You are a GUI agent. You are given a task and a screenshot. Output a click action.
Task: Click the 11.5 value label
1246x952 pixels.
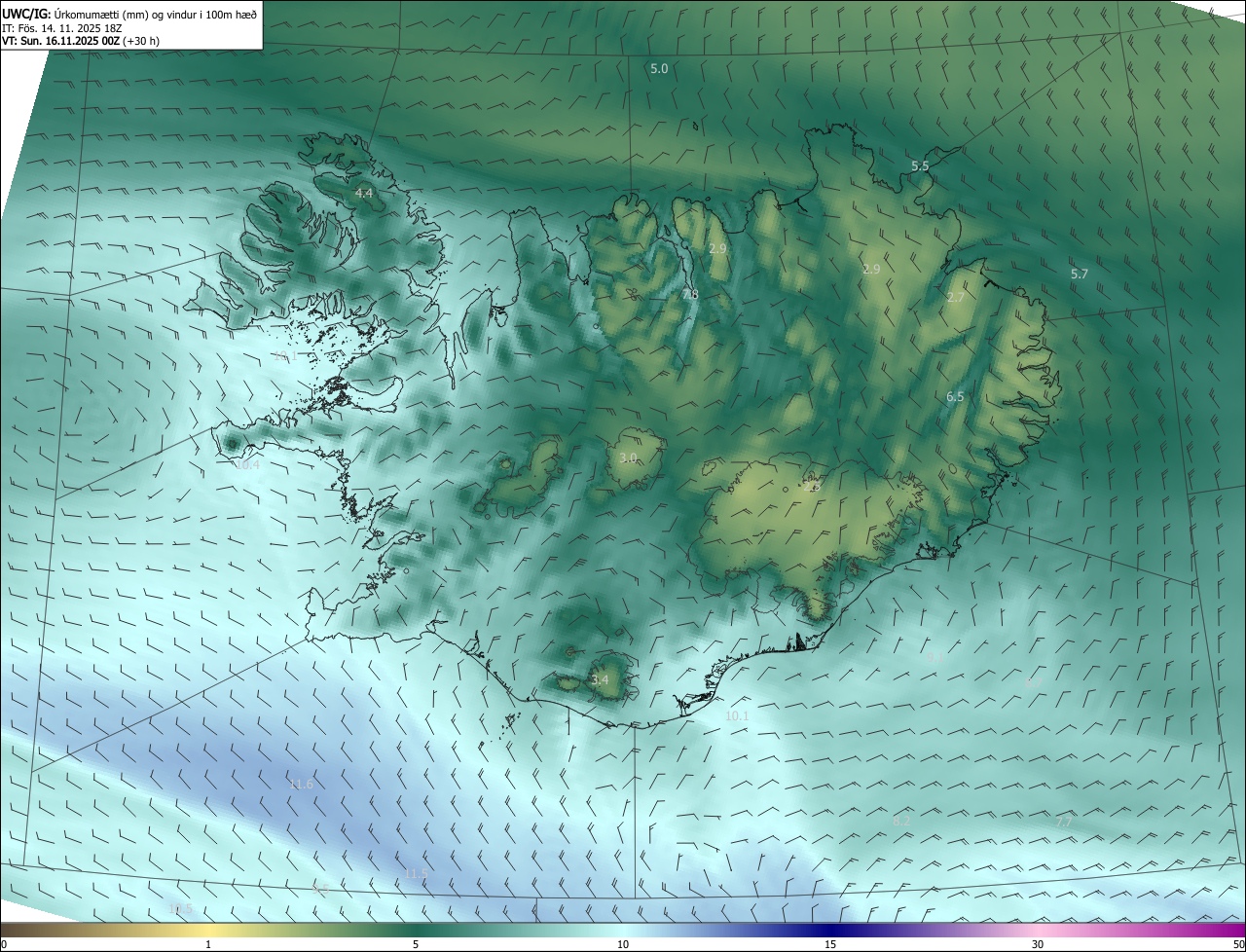point(416,874)
